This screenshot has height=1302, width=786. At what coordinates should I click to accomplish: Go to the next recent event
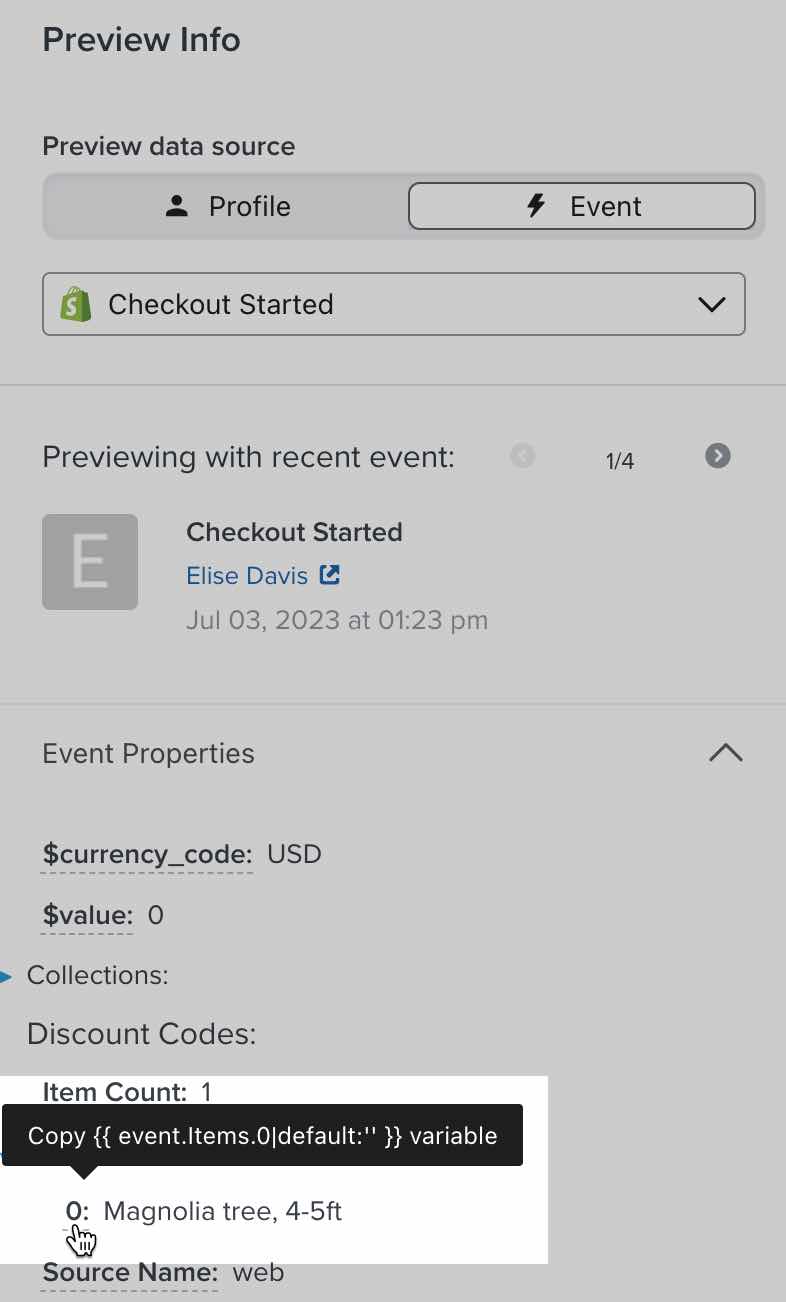click(x=717, y=456)
